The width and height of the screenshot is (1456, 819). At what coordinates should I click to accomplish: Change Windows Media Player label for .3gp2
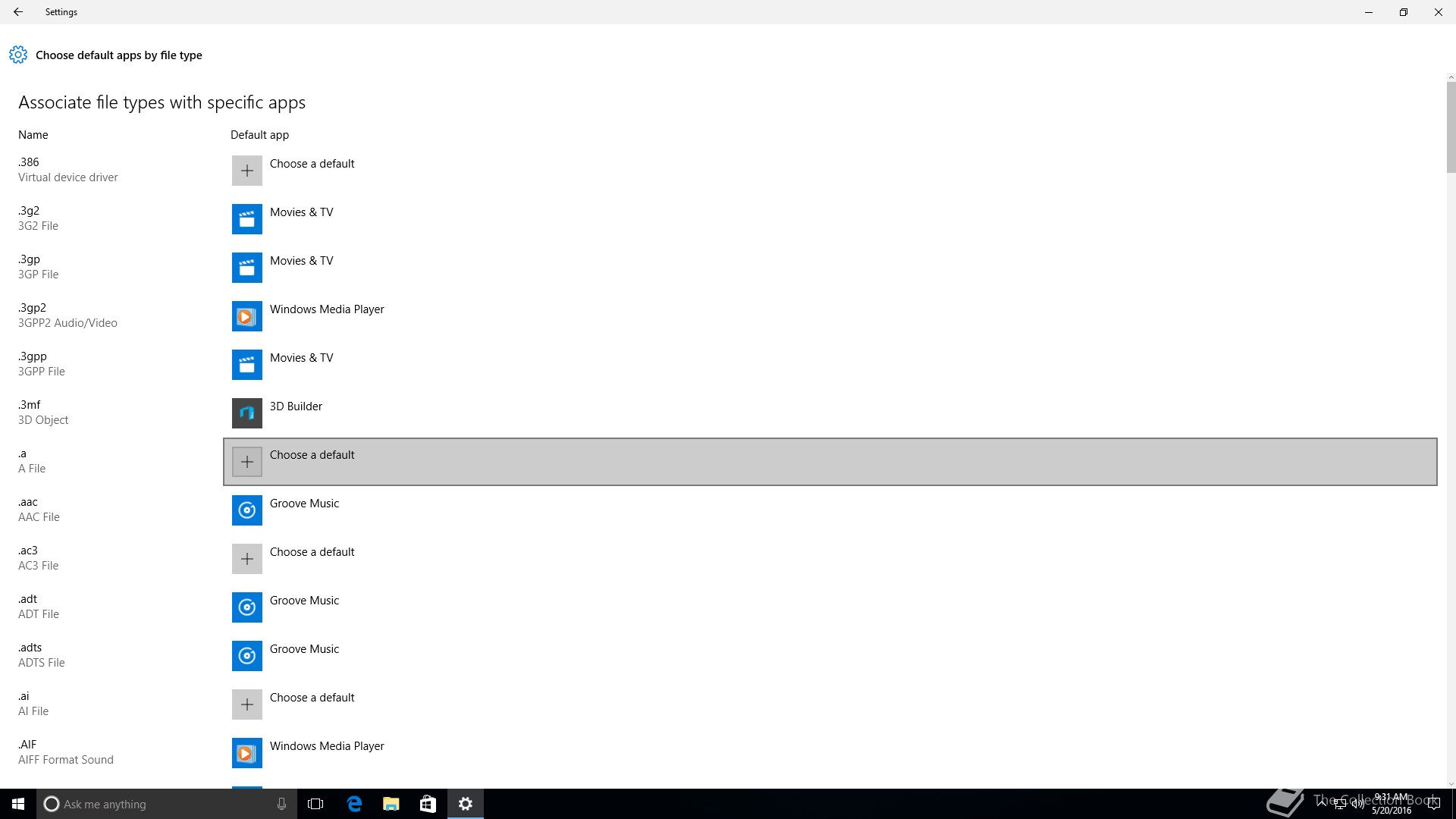point(327,309)
